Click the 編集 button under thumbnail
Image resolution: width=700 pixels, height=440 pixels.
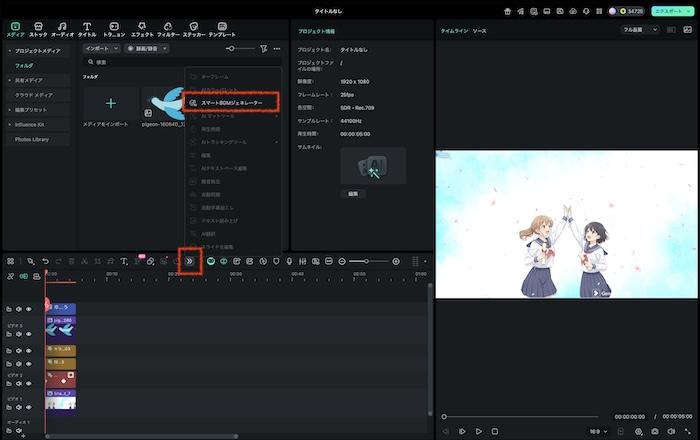[x=352, y=193]
